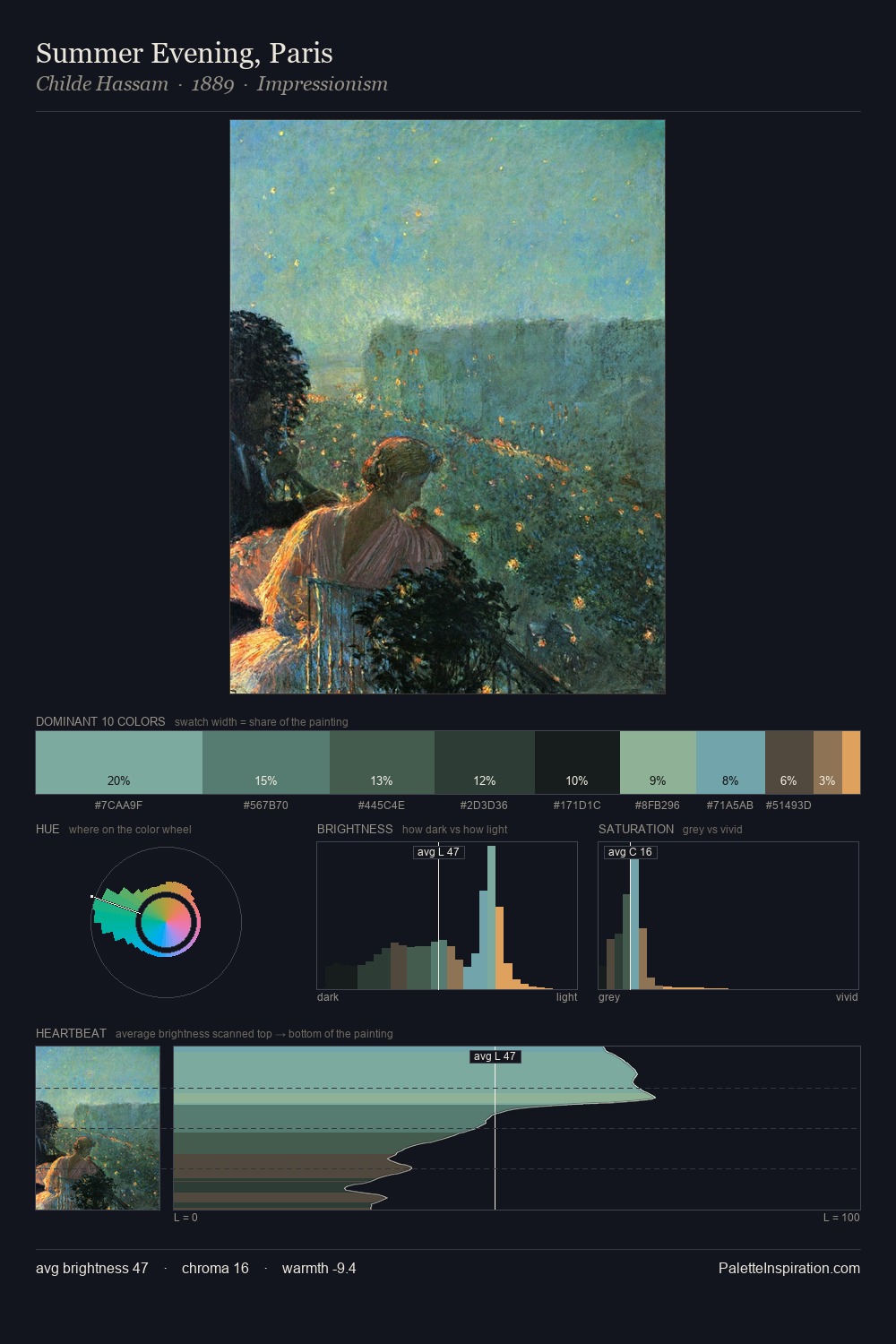Click the 'how dark vs how light' caption
This screenshot has height=1344, width=896.
455,830
